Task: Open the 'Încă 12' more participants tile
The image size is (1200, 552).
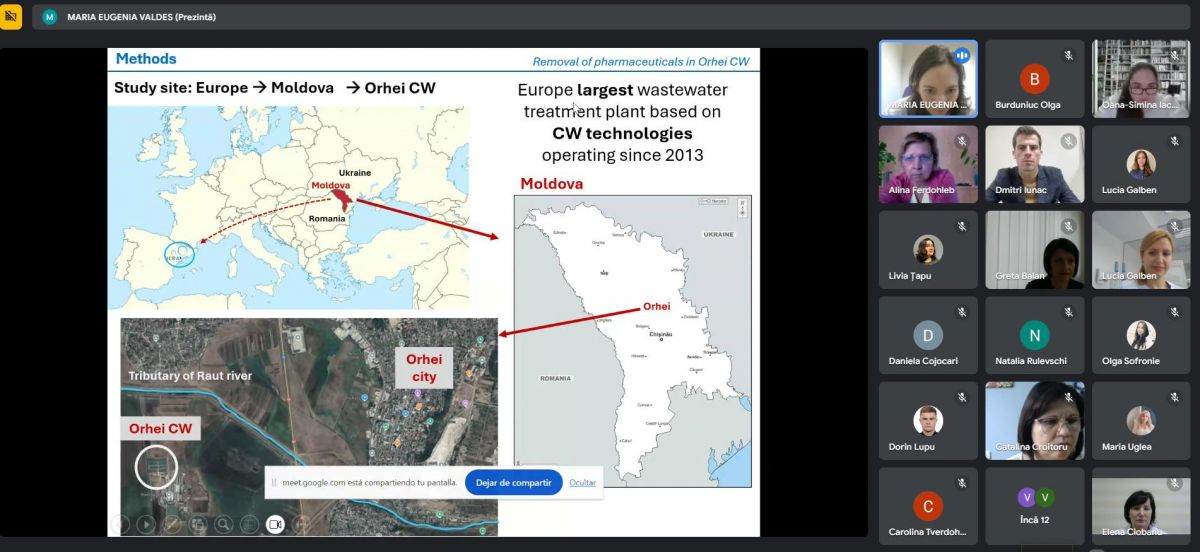Action: 1034,505
